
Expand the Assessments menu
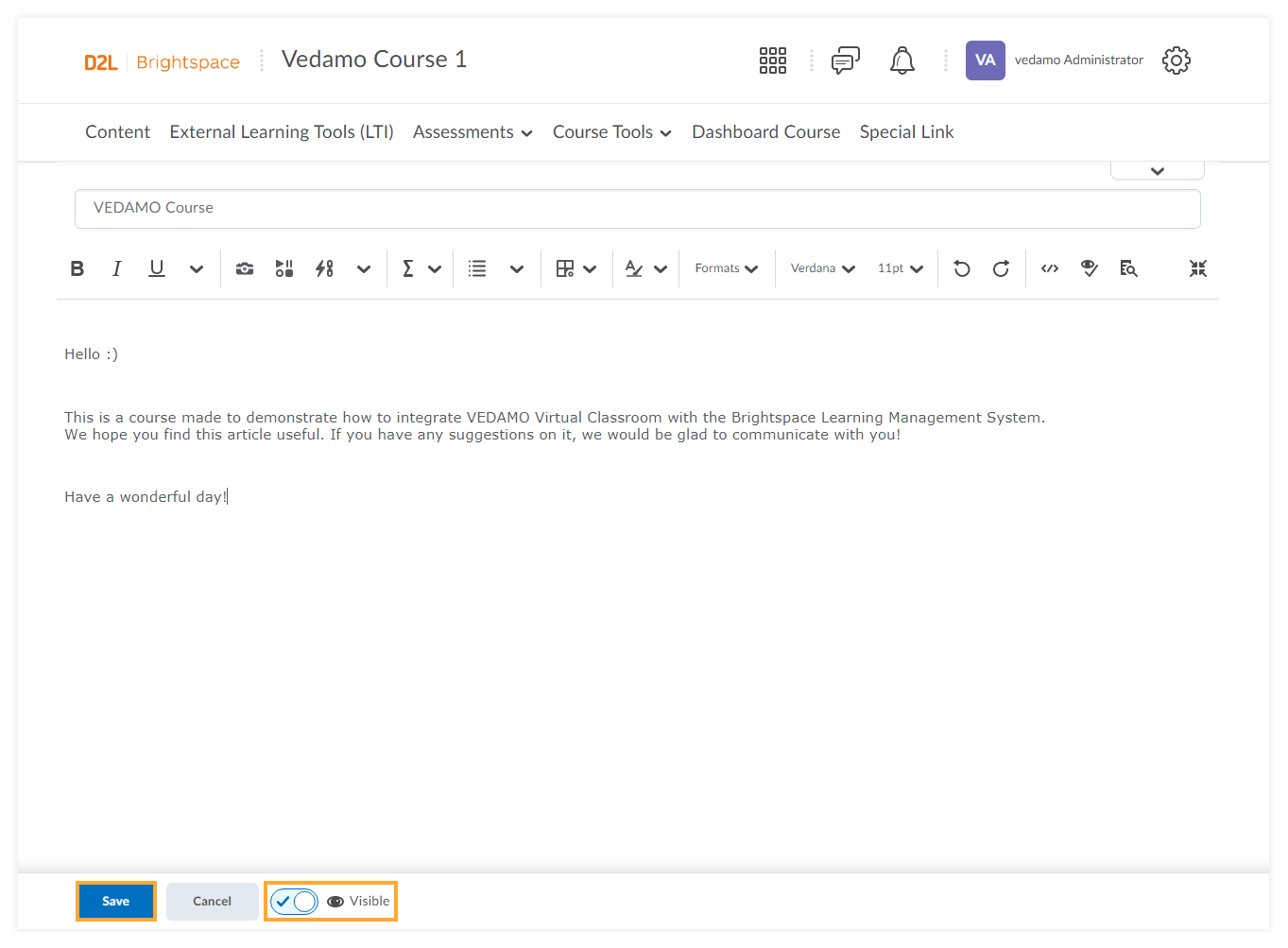tap(472, 132)
